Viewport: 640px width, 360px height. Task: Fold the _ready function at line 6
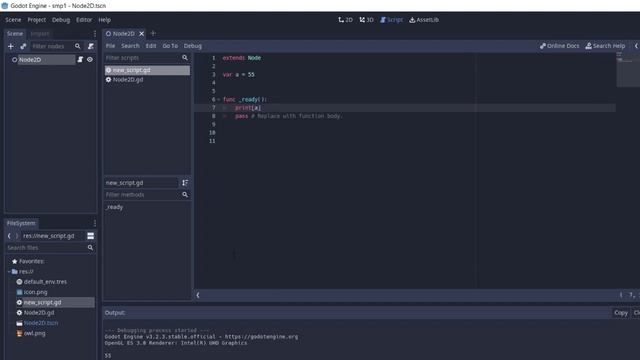[219, 99]
